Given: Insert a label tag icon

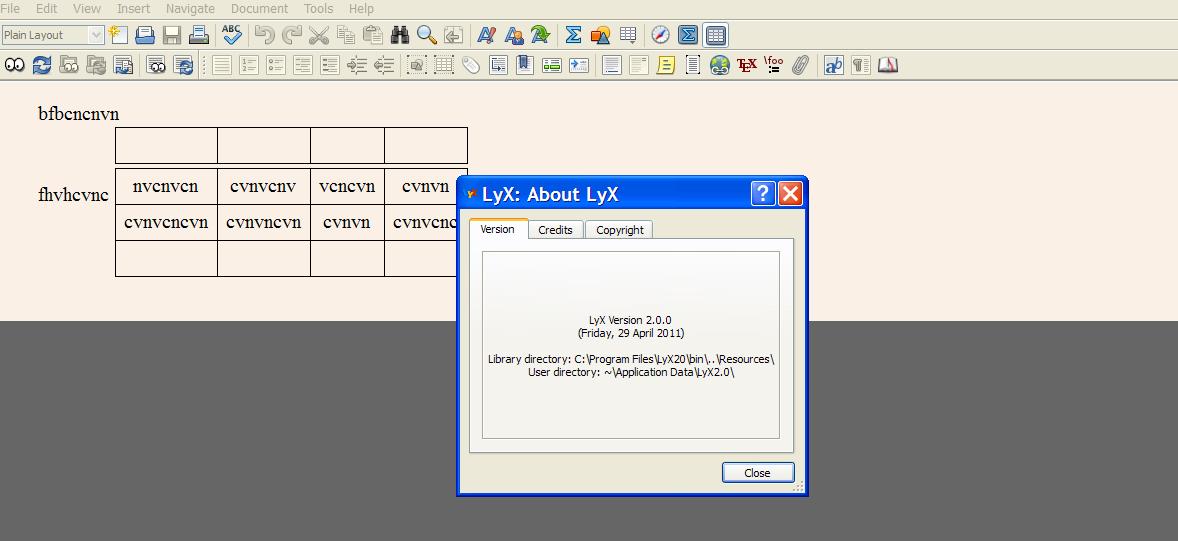Looking at the screenshot, I should pos(471,65).
